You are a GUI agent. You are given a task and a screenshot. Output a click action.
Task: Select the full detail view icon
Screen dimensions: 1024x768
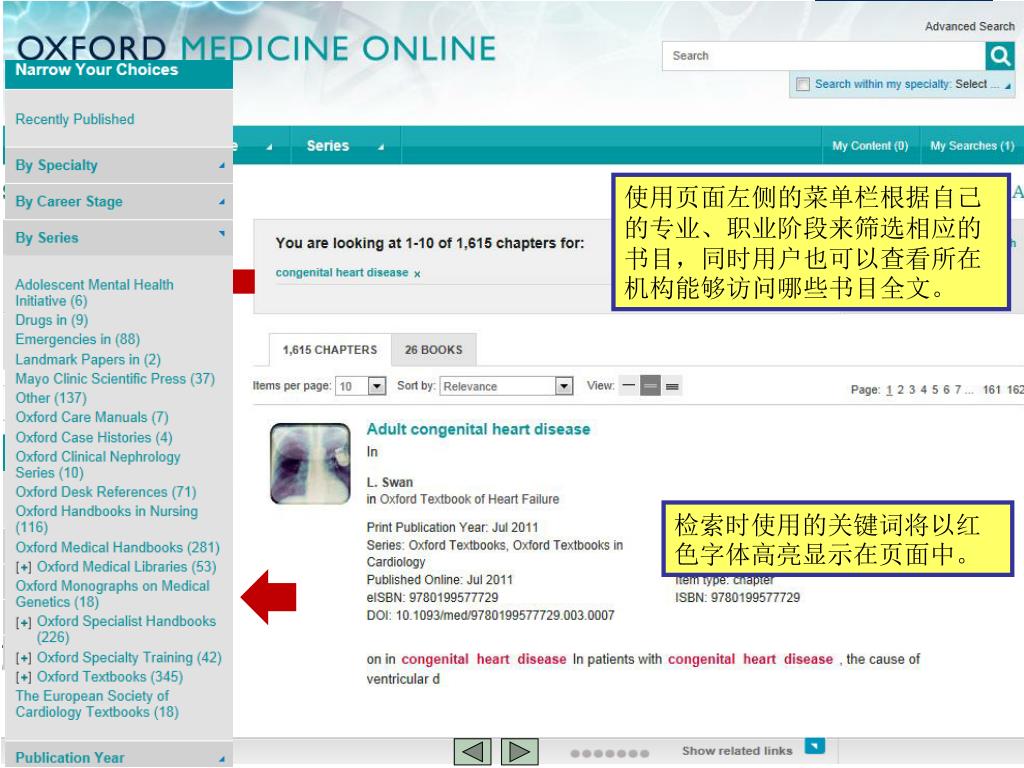point(672,386)
